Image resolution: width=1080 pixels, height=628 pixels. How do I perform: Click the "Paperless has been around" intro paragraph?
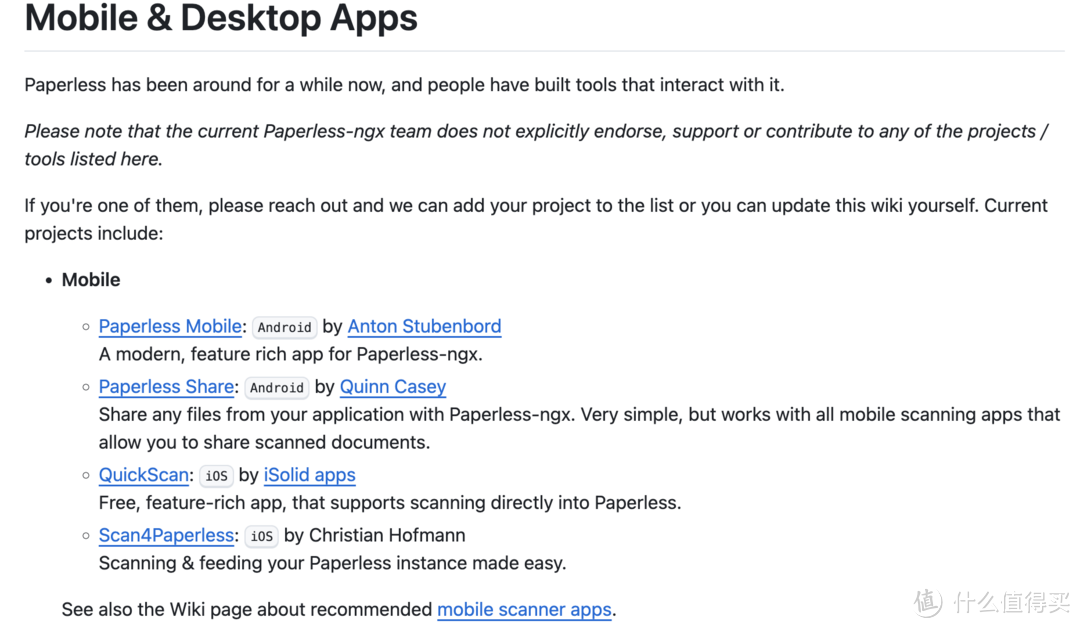404,85
